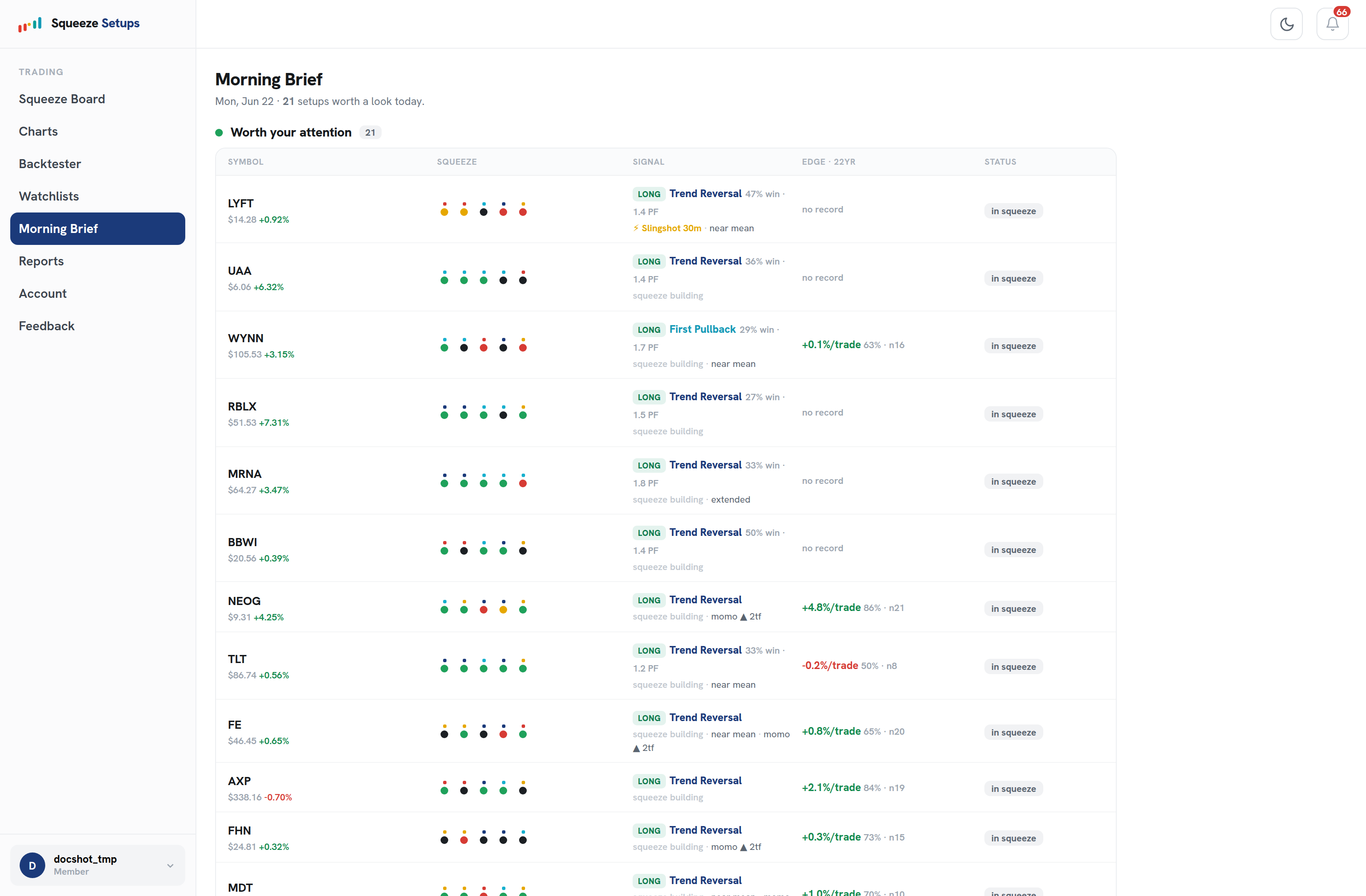
Task: Click the in squeeze status for LYFT
Action: click(x=1013, y=211)
